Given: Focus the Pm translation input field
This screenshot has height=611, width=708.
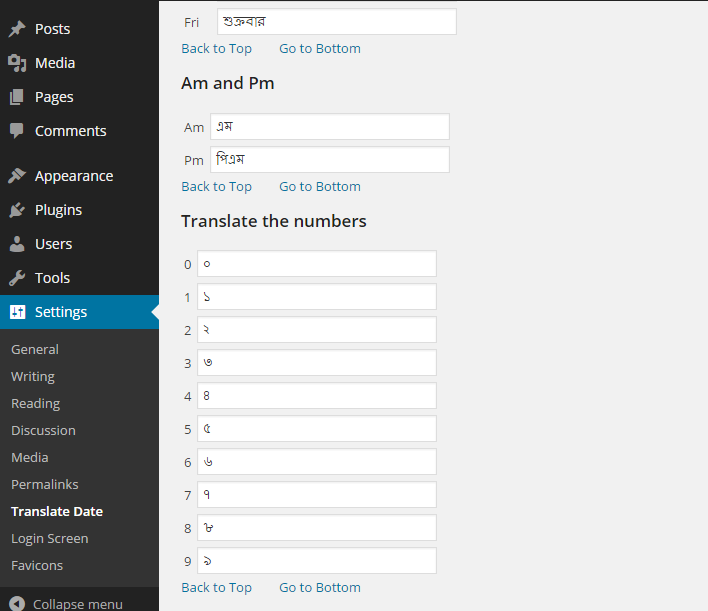Looking at the screenshot, I should click(329, 160).
